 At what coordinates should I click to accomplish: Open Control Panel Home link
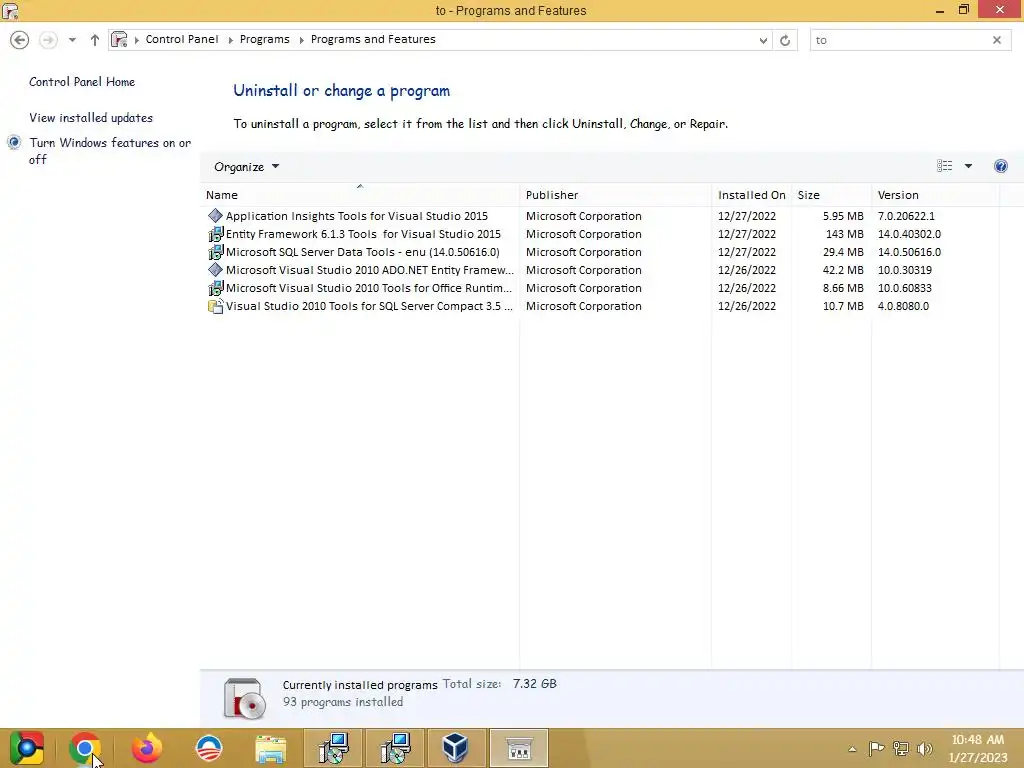tap(82, 82)
